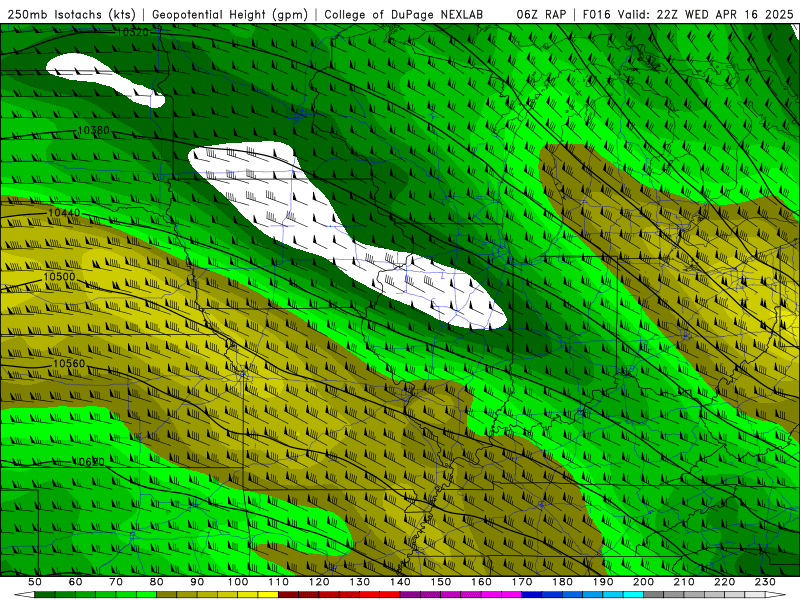Select first dark red swatch after 110
This screenshot has width=800, height=600.
click(x=289, y=595)
